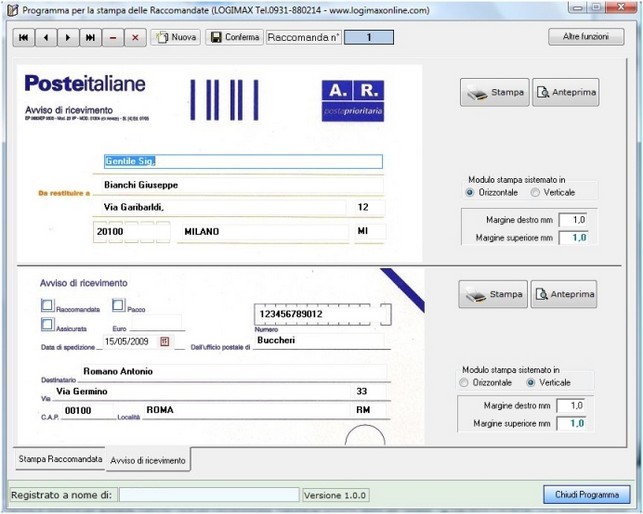Image resolution: width=643 pixels, height=514 pixels.
Task: Go to the previous record
Action: pyautogui.click(x=46, y=38)
